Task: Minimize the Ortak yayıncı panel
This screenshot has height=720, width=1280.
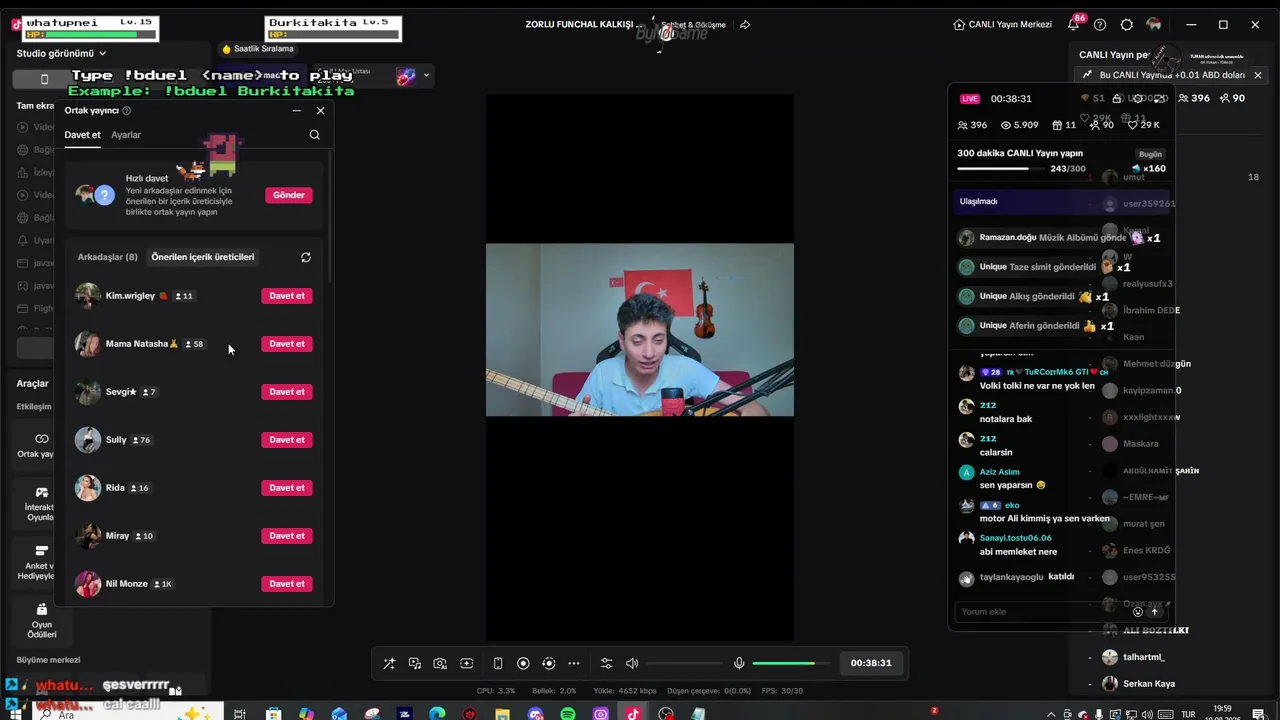Action: point(296,110)
